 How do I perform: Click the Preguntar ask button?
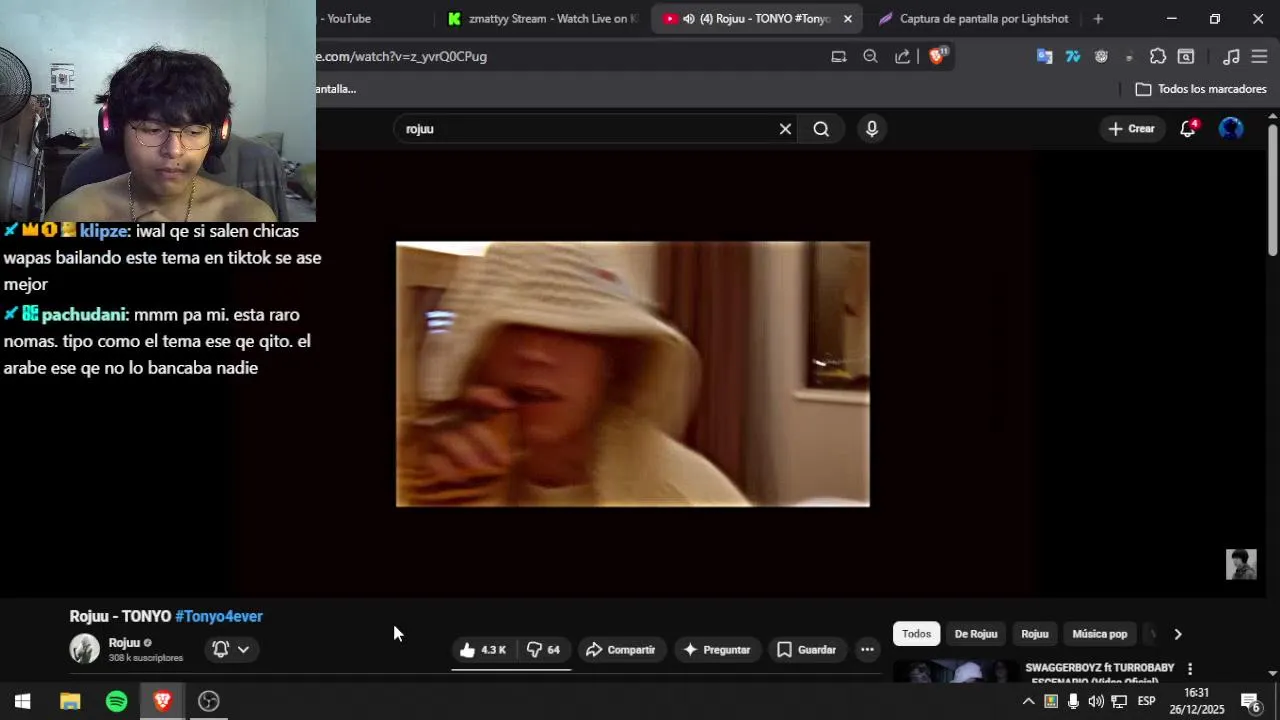tap(717, 650)
